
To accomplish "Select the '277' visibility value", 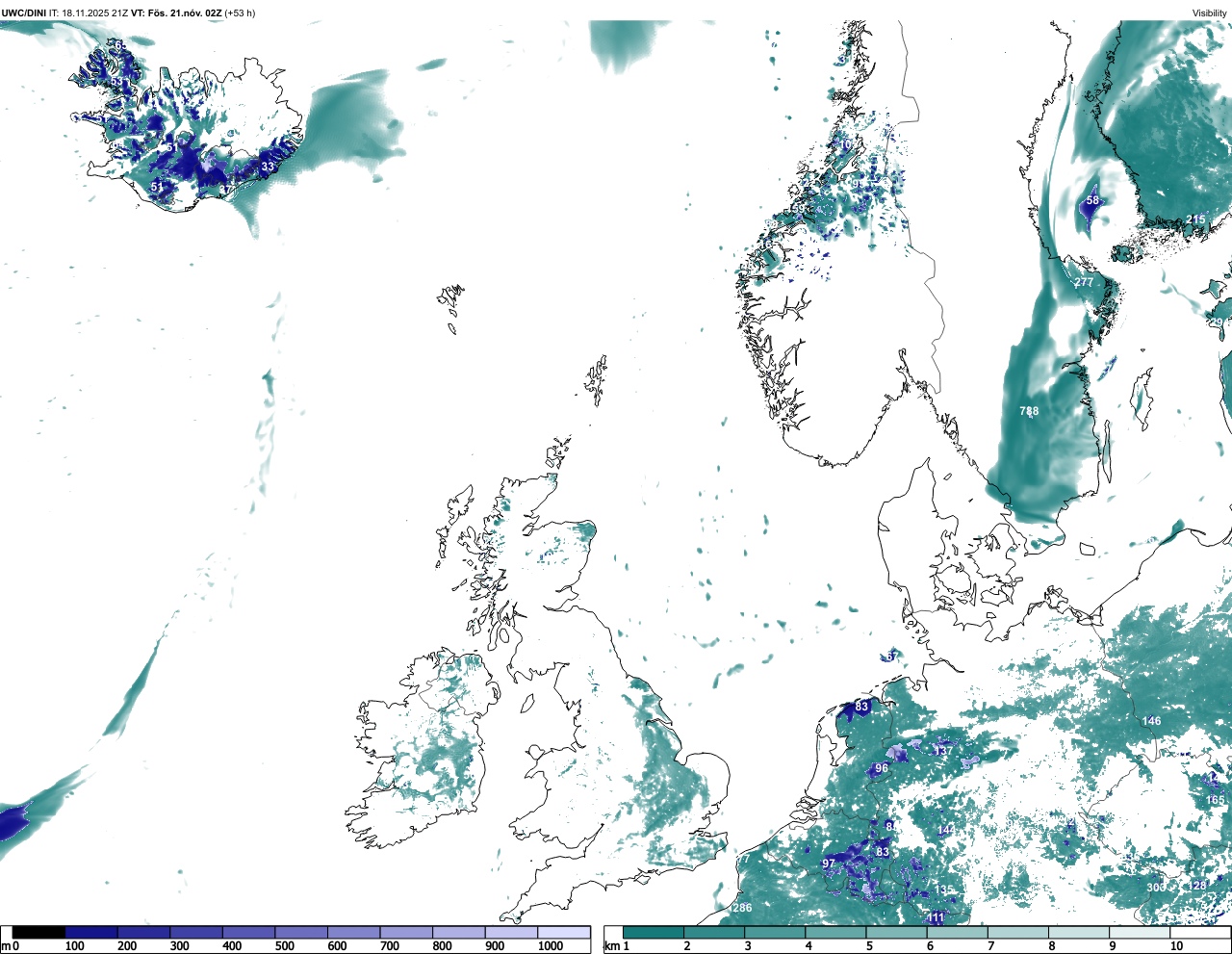I will coord(1084,282).
